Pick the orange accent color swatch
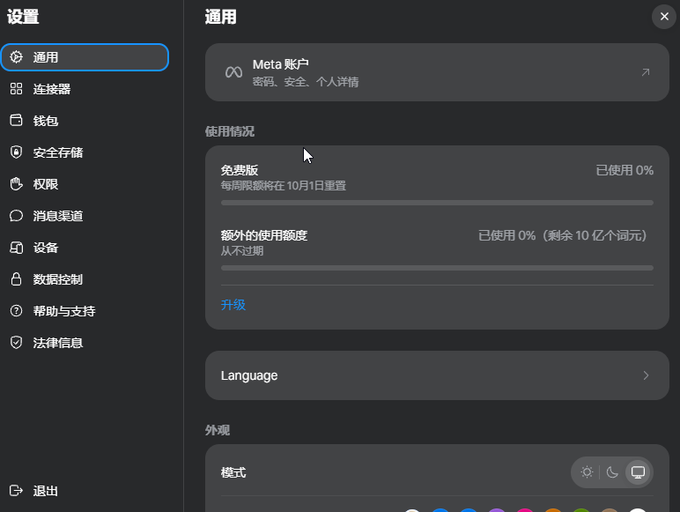Viewport: 680px width, 512px height. 553,510
